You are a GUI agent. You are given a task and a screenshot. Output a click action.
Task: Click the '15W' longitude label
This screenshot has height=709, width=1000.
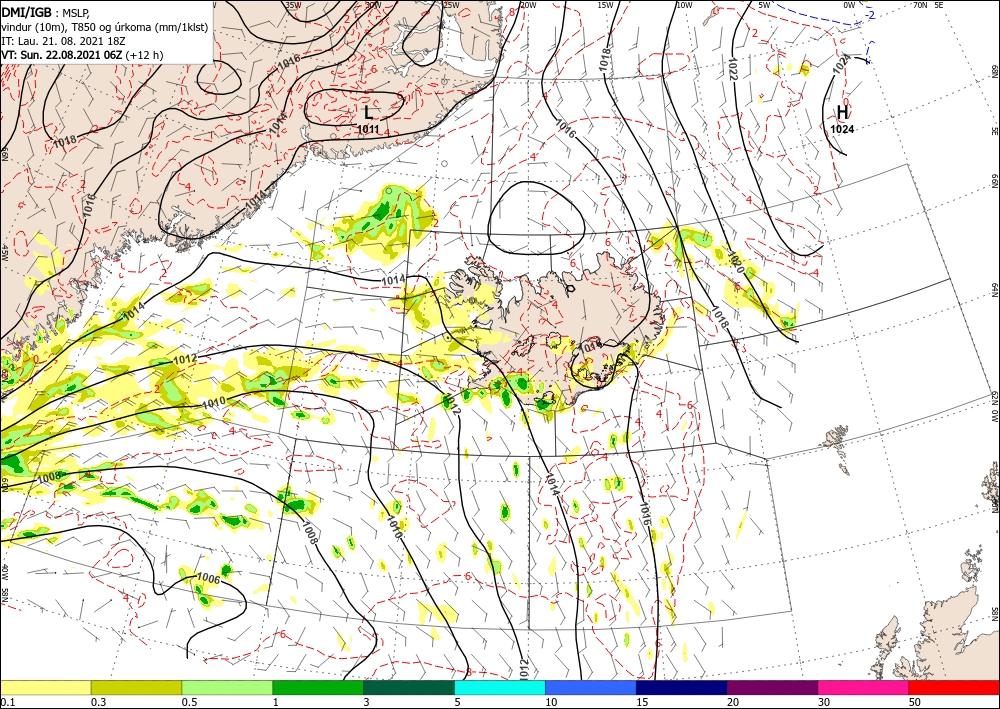[606, 5]
